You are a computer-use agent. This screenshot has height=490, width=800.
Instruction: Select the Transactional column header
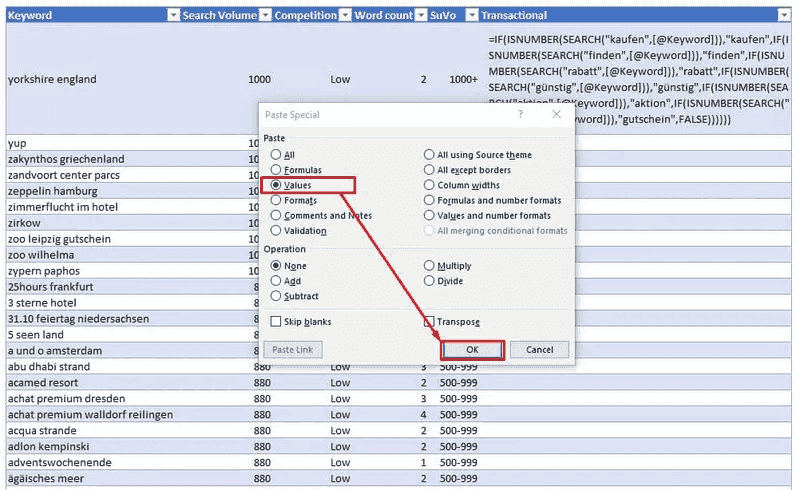[x=514, y=15]
